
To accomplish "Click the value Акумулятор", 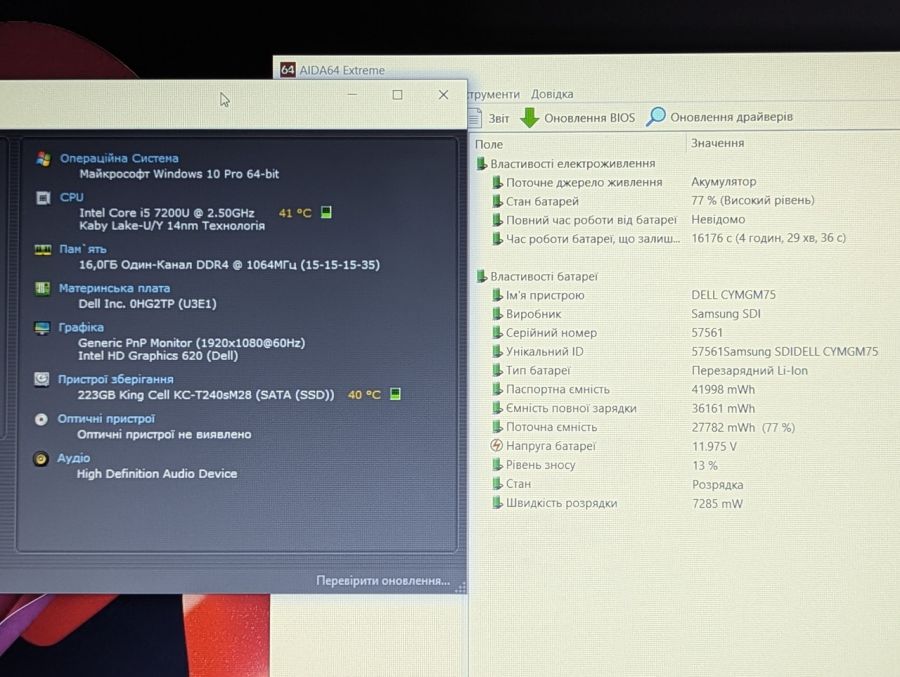I will [x=723, y=181].
